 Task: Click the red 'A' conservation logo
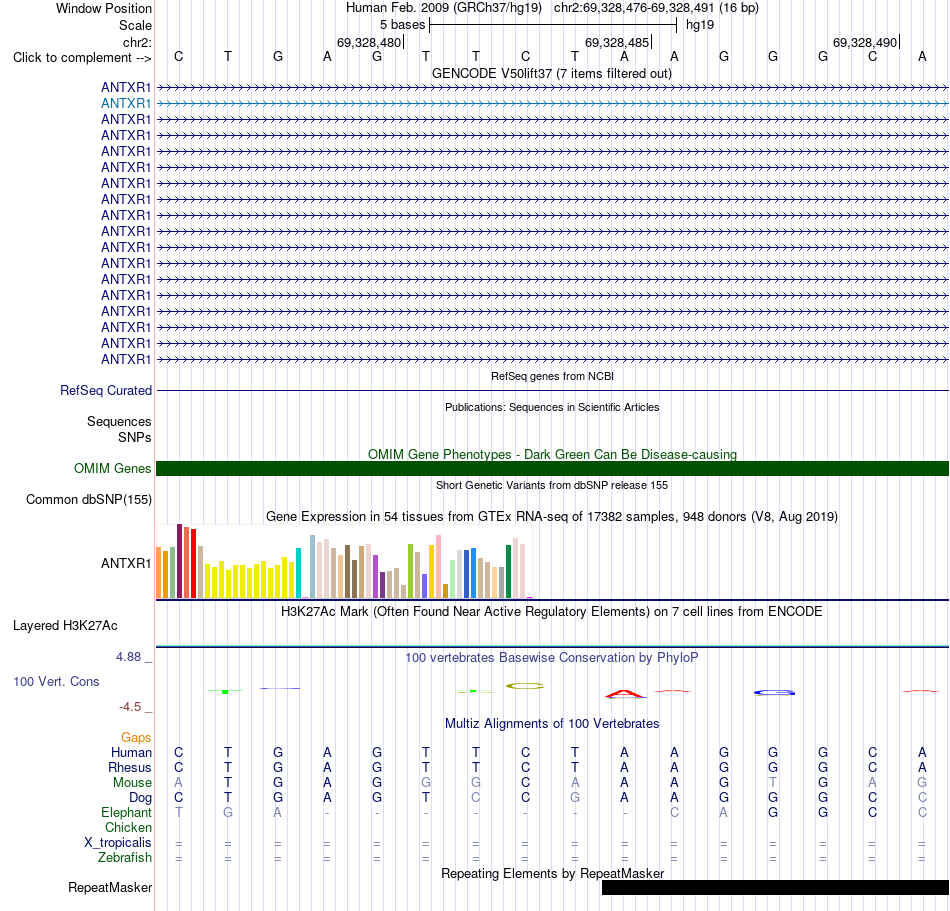(625, 694)
